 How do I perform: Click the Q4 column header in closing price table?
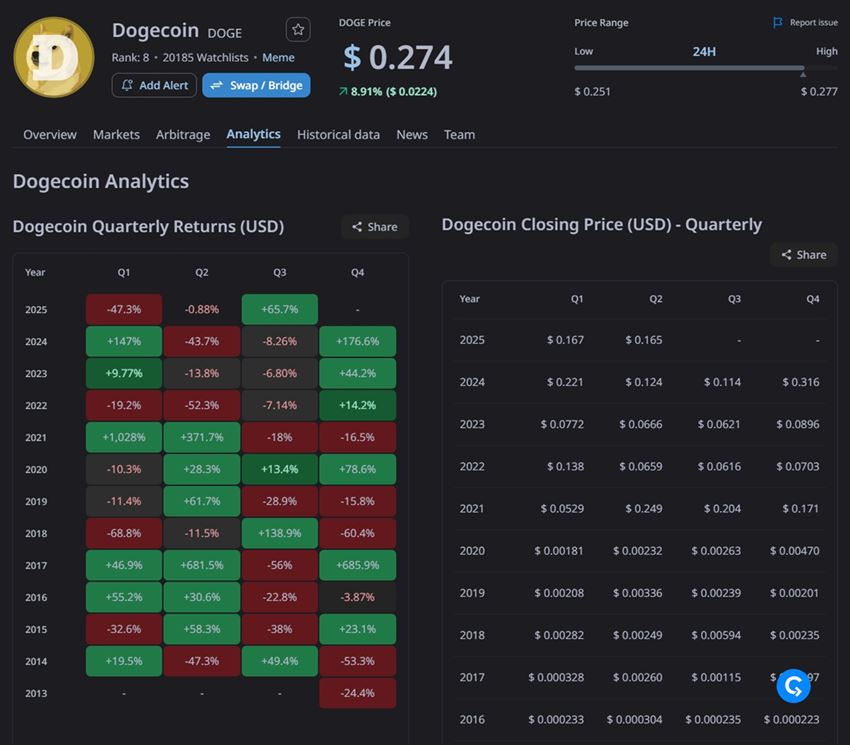pyautogui.click(x=813, y=299)
